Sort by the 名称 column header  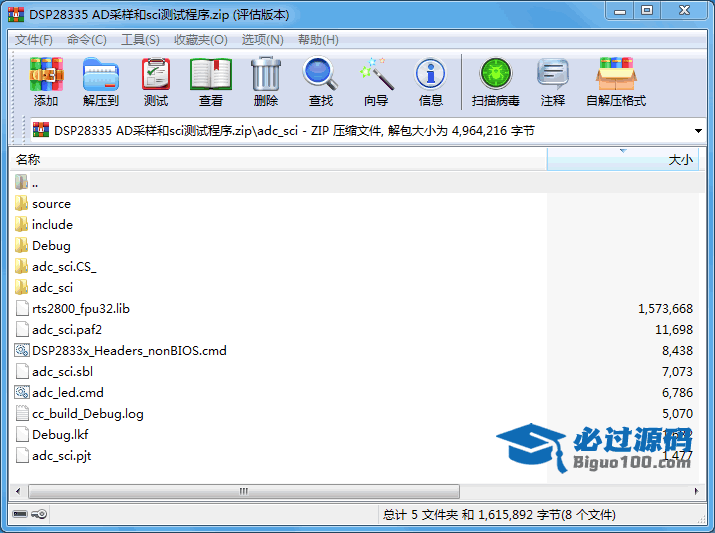point(278,159)
